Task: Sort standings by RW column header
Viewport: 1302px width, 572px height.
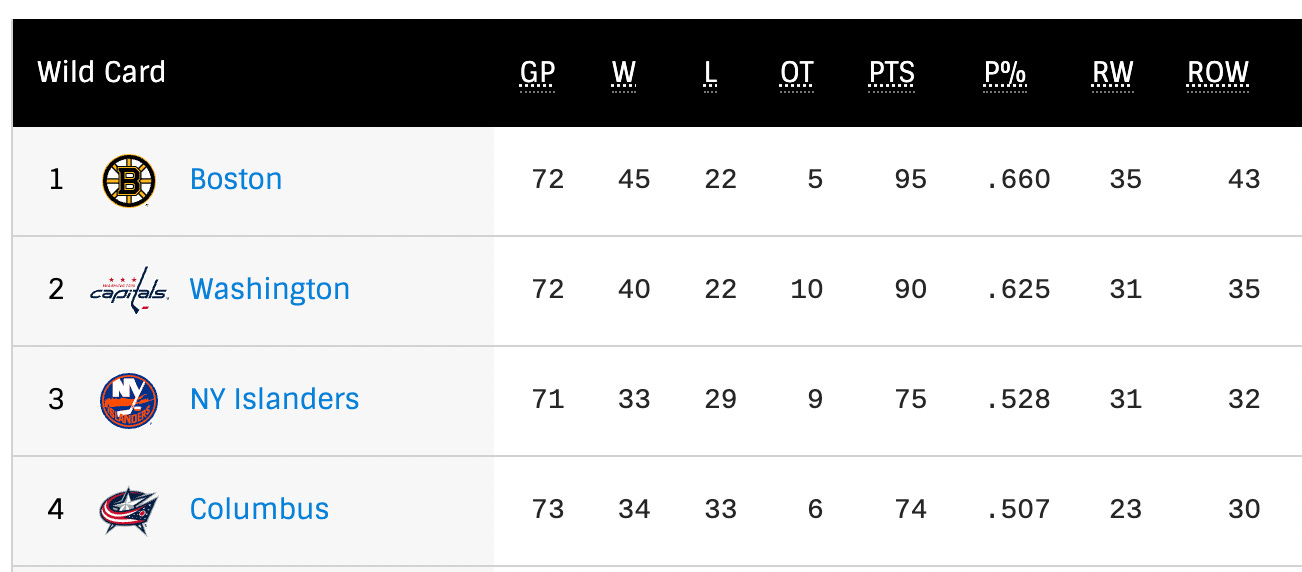Action: [1113, 73]
